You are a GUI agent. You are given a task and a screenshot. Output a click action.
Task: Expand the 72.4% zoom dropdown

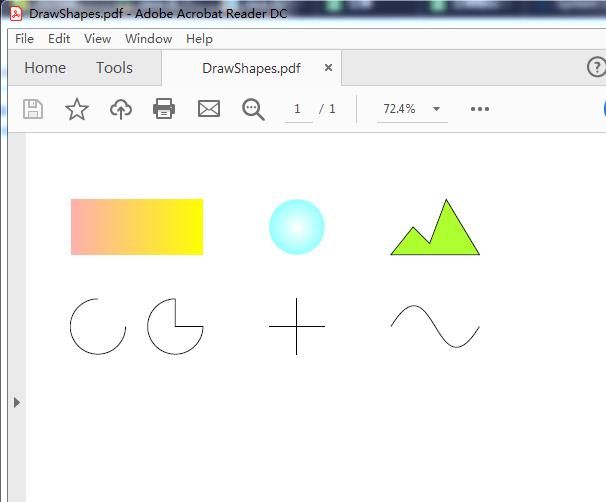(436, 109)
